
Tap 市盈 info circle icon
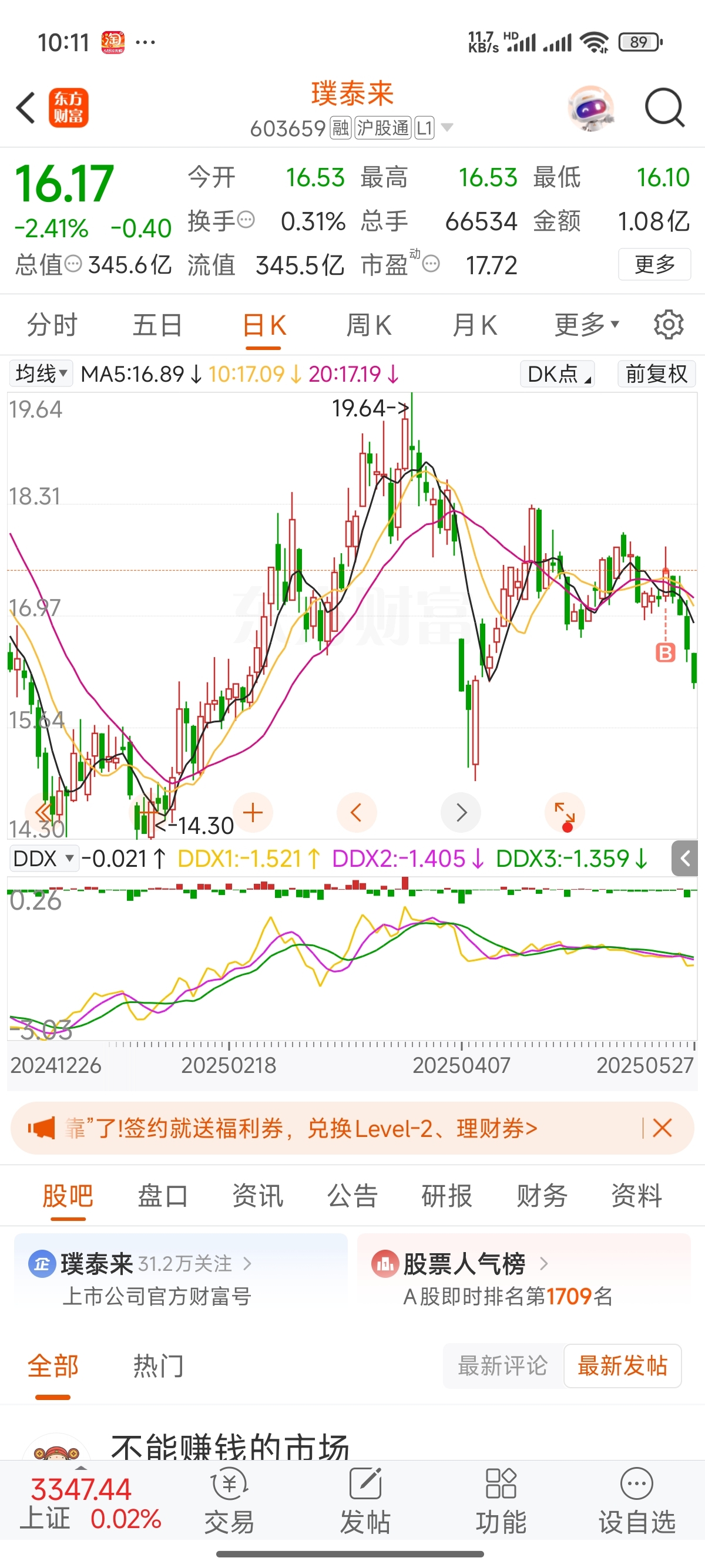431,264
